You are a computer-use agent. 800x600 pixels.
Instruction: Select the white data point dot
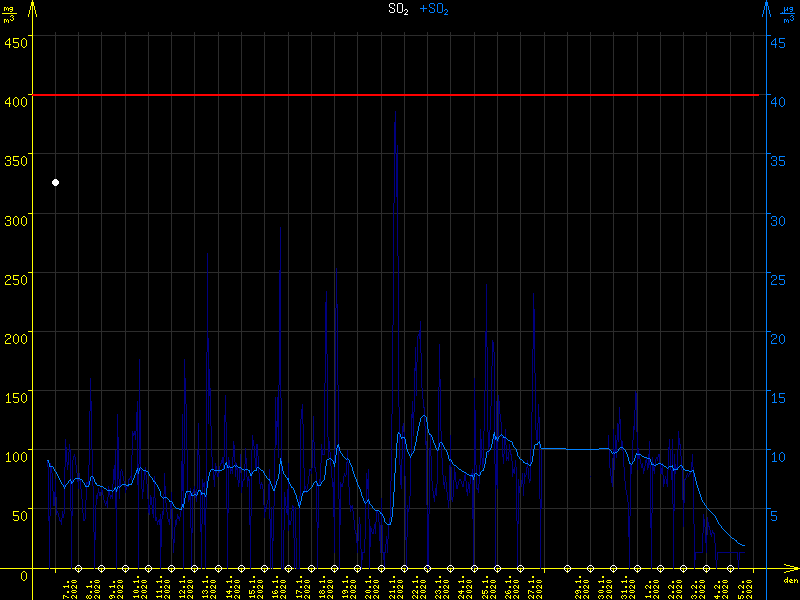click(56, 182)
